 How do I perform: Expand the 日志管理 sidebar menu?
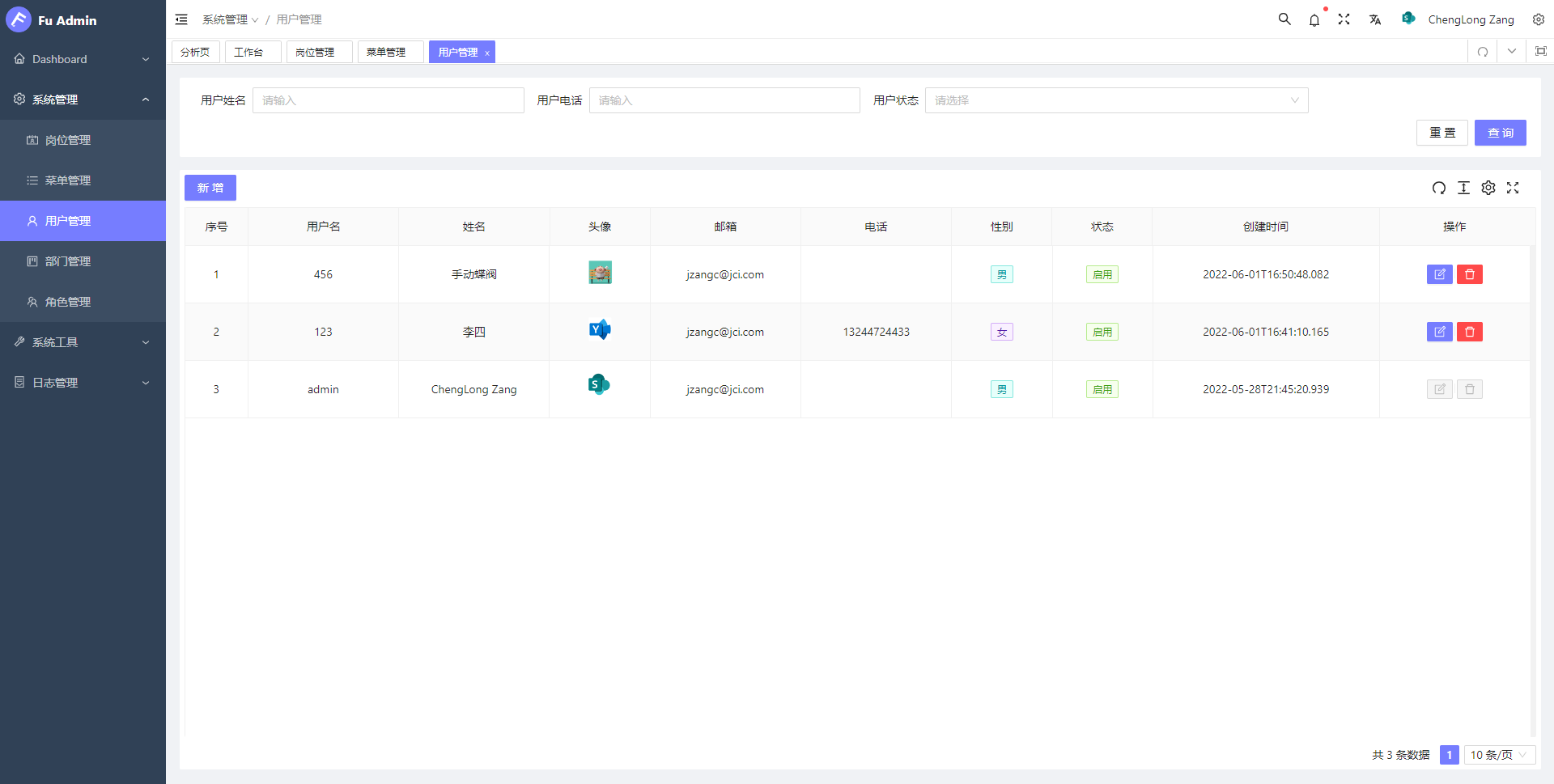(x=83, y=383)
